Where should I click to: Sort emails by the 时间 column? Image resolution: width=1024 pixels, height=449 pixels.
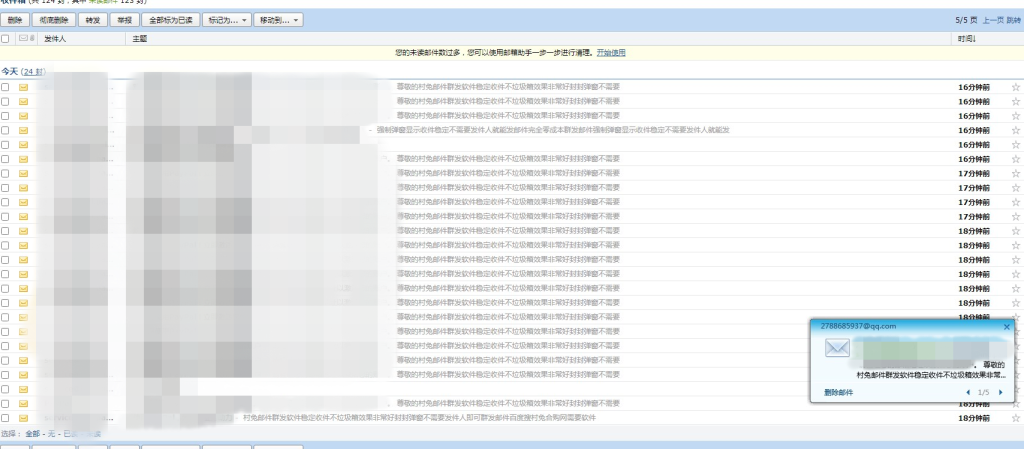(x=966, y=38)
